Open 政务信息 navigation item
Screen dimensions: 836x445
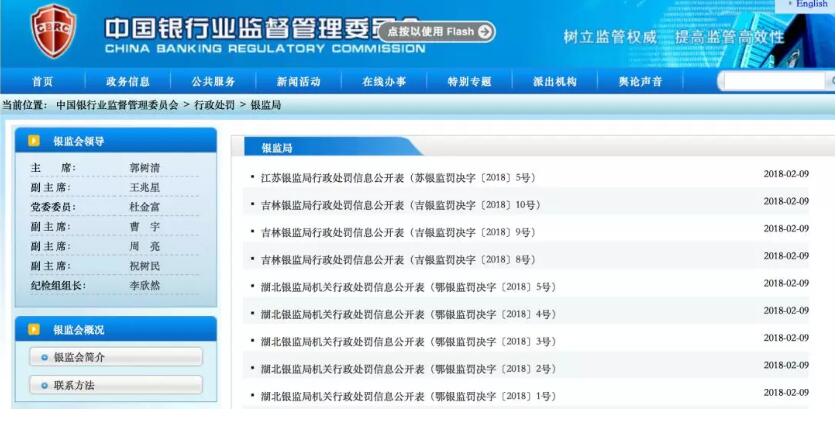coord(128,82)
